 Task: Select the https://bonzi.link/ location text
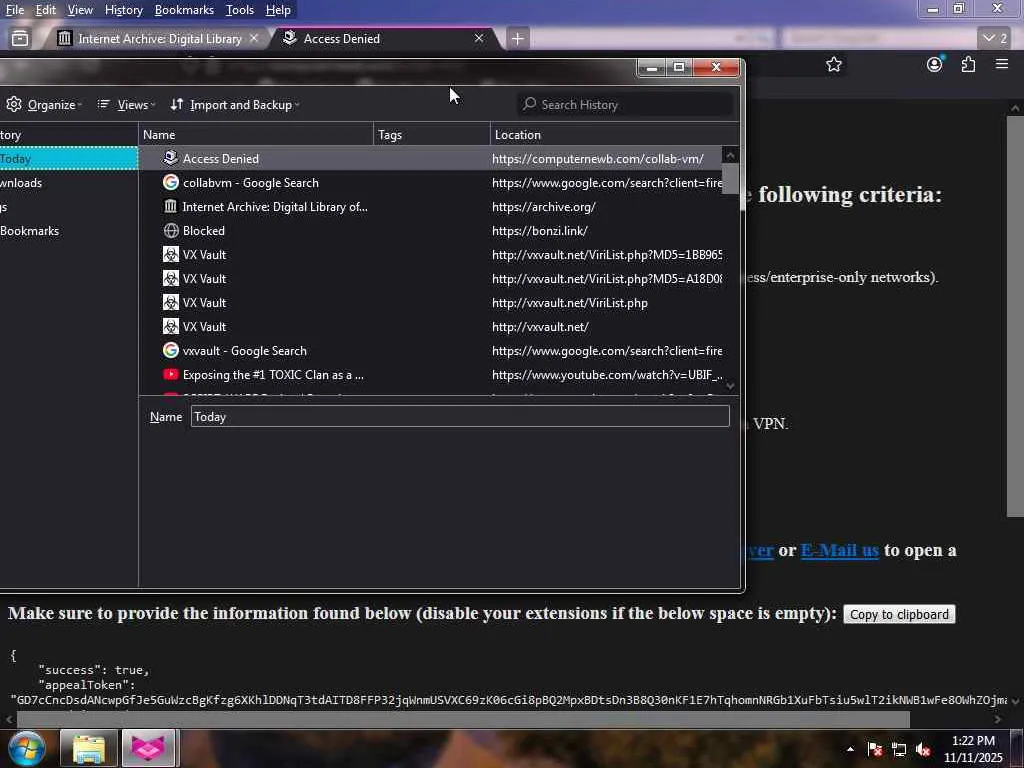tap(539, 231)
